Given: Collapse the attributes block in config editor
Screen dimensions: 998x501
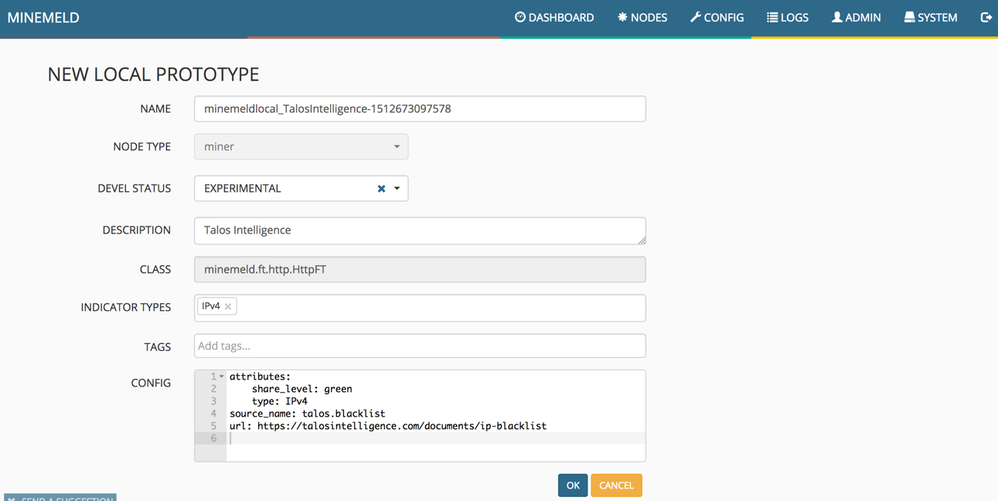Looking at the screenshot, I should 221,376.
